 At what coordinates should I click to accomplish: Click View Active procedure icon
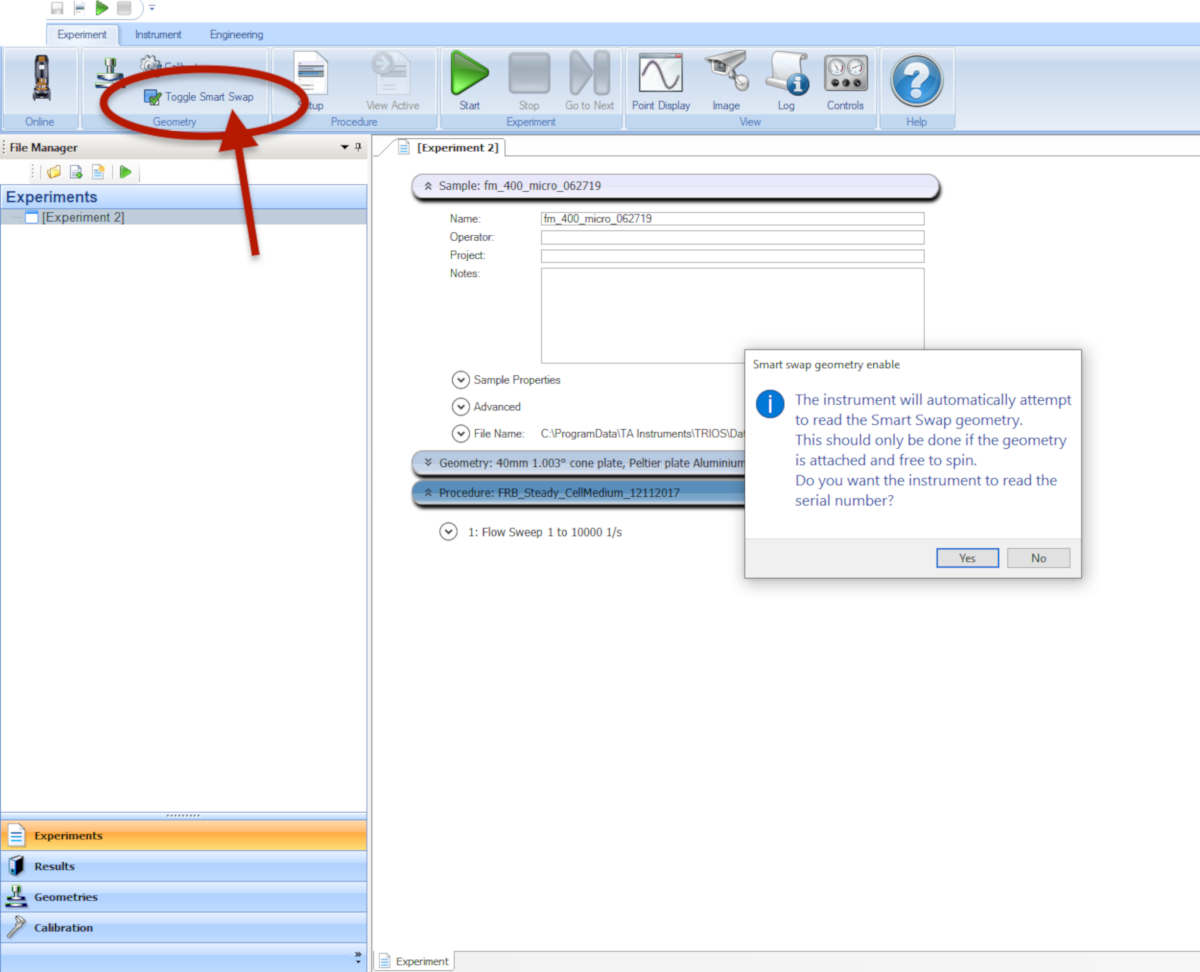click(392, 82)
